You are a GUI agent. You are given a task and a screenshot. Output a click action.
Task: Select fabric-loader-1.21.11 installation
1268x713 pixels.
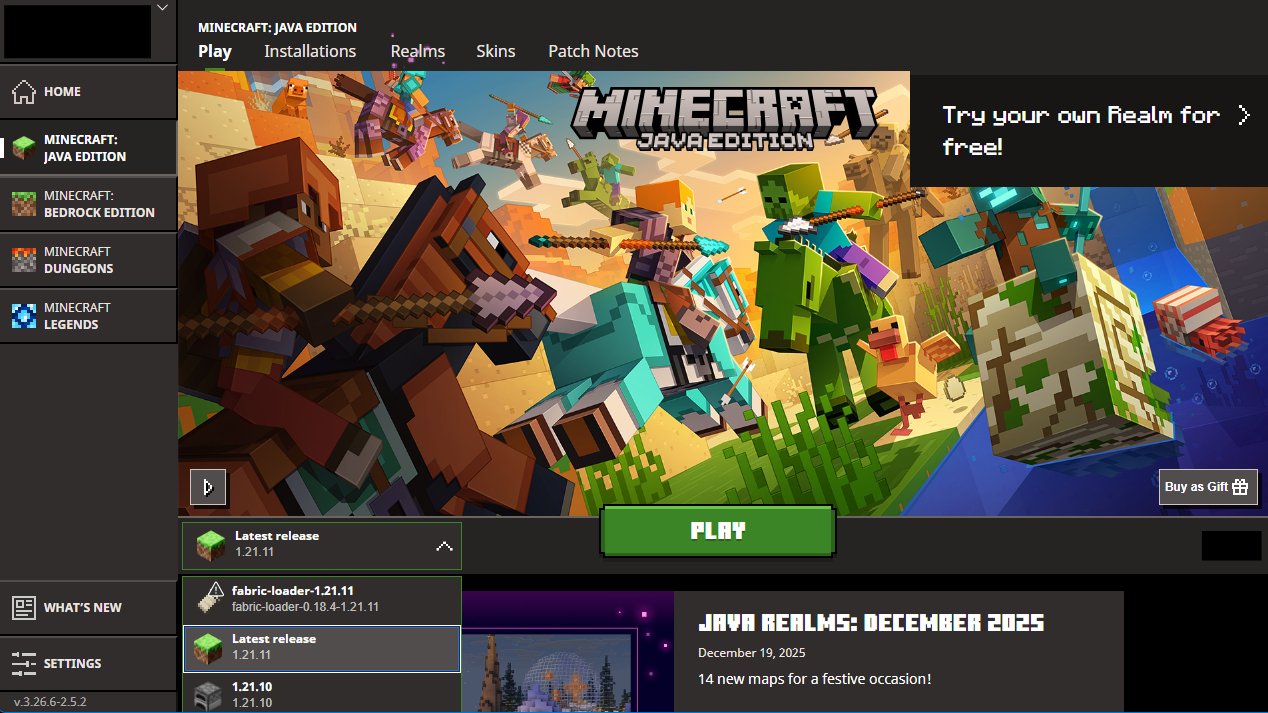coord(322,598)
